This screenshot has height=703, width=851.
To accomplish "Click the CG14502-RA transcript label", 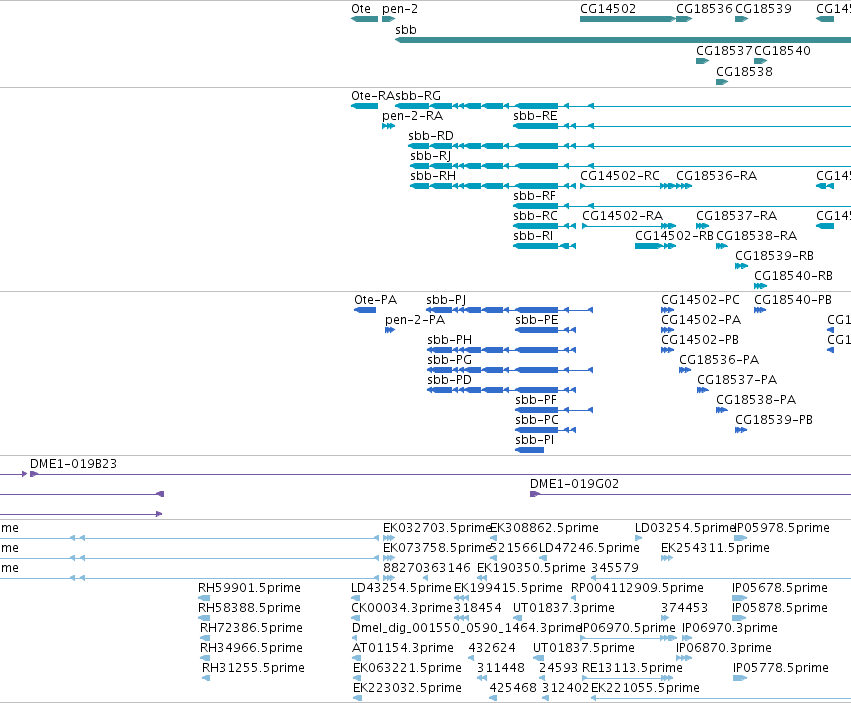I will pyautogui.click(x=623, y=216).
